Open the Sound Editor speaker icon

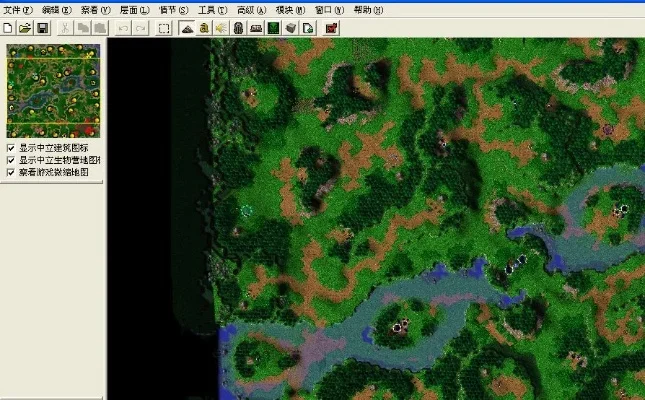click(x=221, y=28)
